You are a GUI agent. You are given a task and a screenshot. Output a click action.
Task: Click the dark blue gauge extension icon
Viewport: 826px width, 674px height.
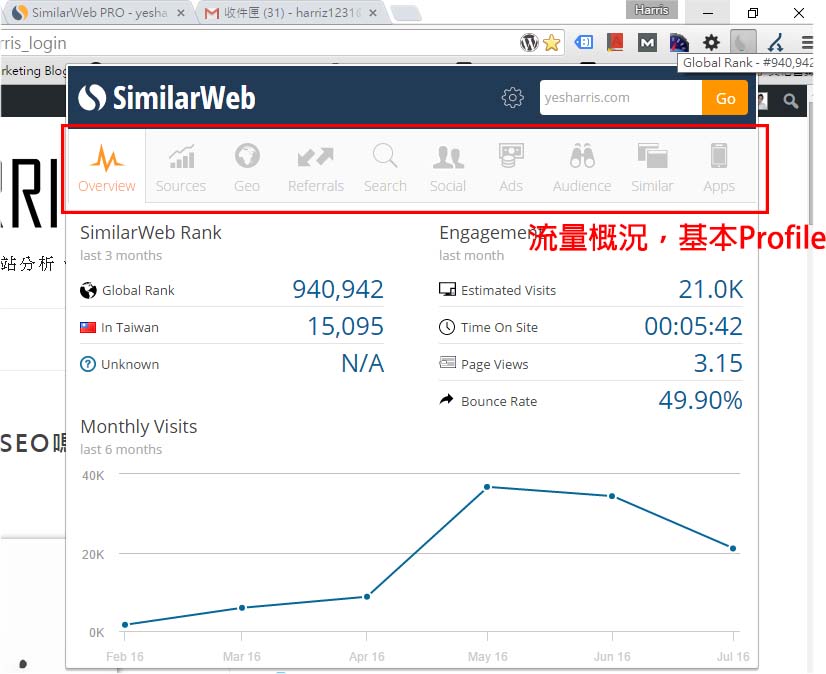[x=679, y=43]
